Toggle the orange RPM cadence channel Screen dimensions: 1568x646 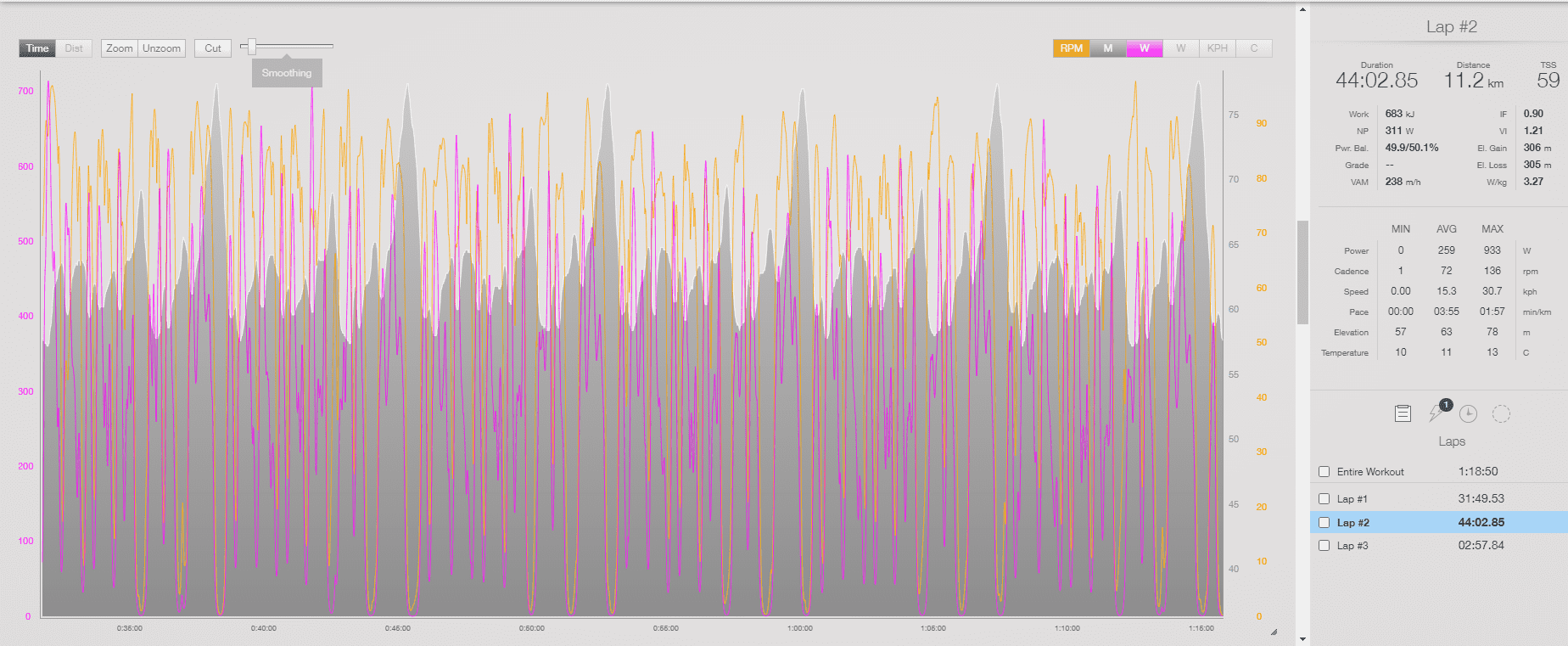tap(1071, 48)
